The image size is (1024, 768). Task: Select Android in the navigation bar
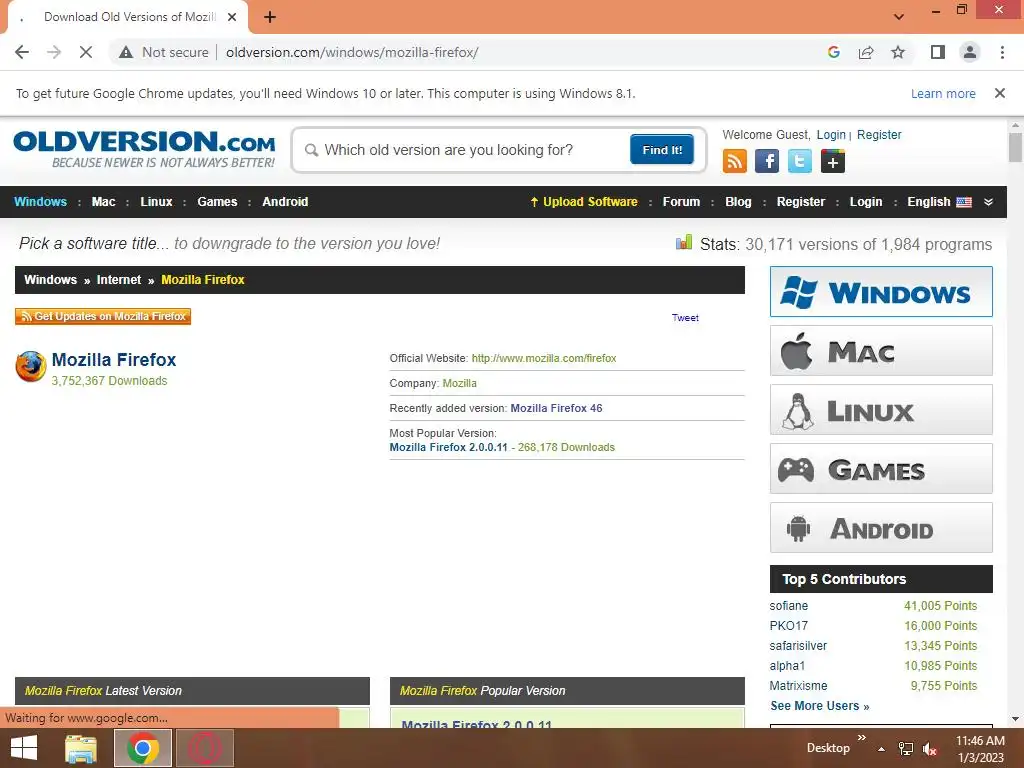coord(285,202)
